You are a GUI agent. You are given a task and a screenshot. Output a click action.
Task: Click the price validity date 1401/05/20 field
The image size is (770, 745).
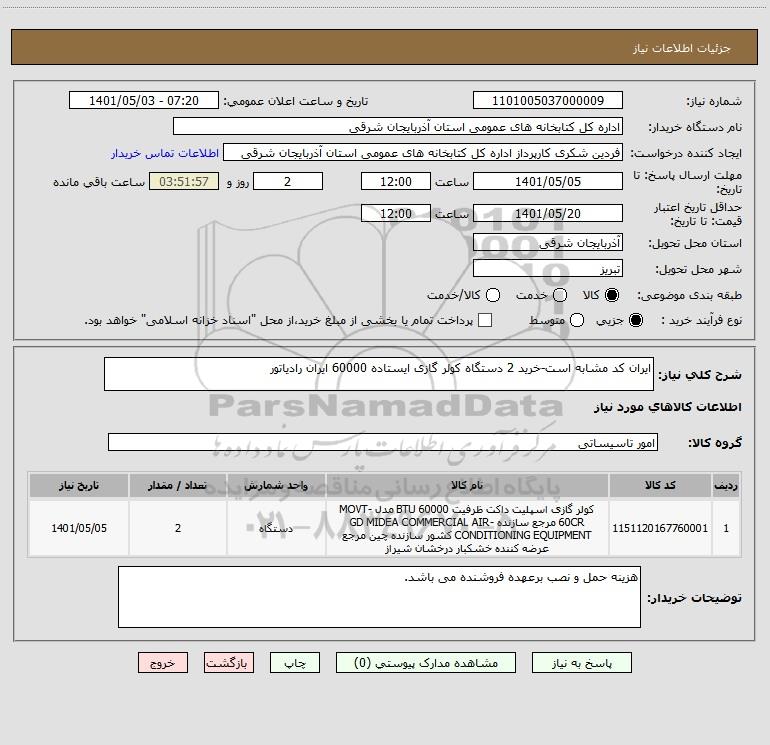548,213
